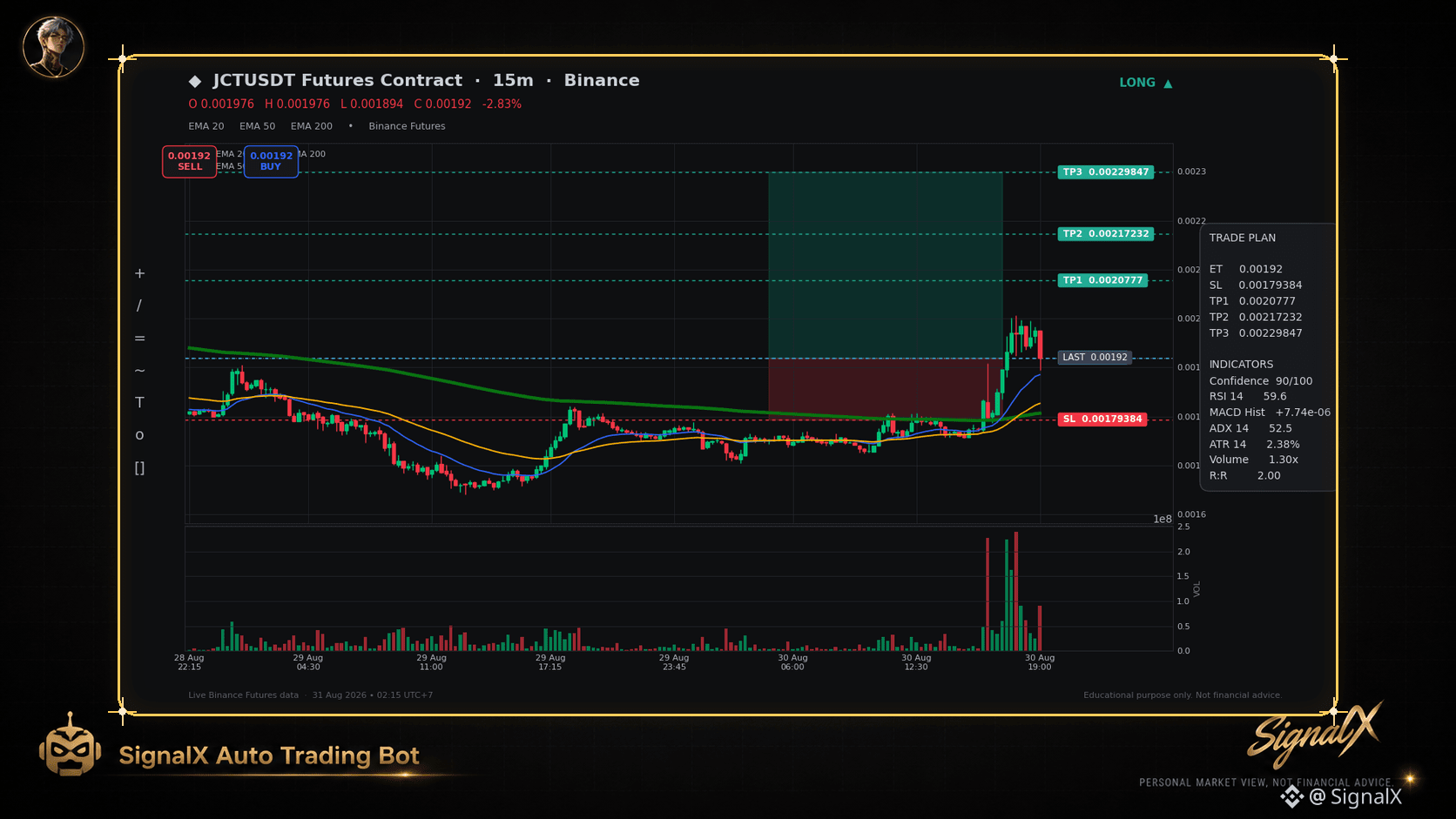Viewport: 1456px width, 819px height.
Task: Click EMA 20 in the header legend
Action: click(x=206, y=126)
